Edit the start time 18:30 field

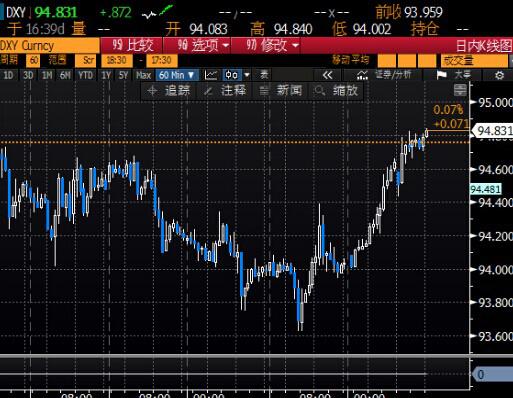116,60
